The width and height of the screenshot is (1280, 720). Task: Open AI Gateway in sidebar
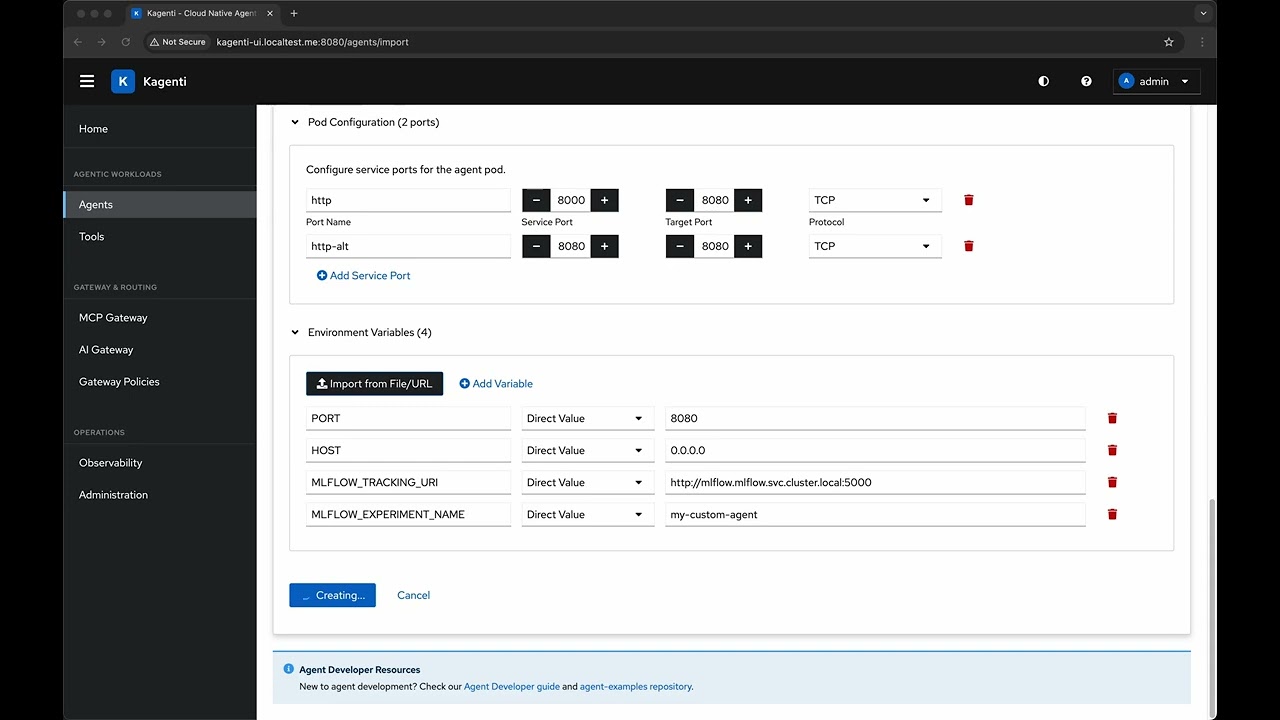coord(160,350)
